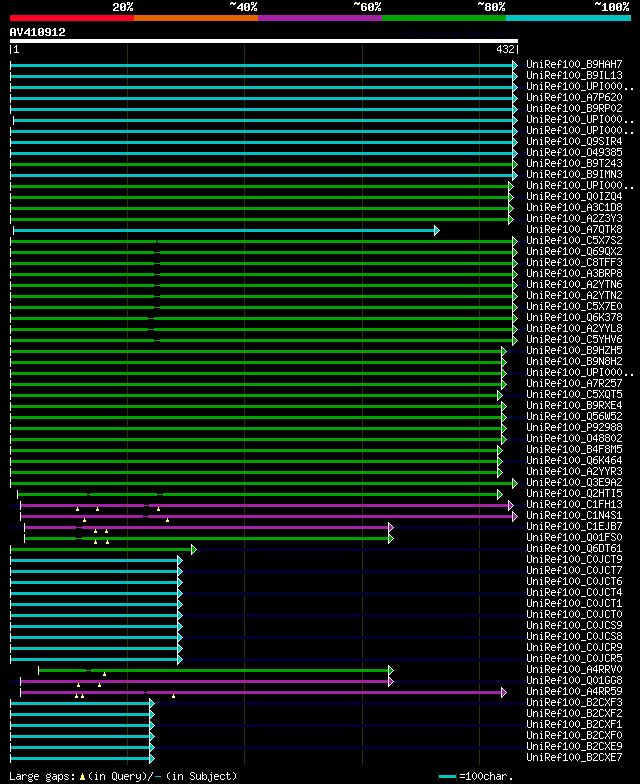Click the green ~80% identity legend segment
The width and height of the screenshot is (640, 784).
coord(444,18)
